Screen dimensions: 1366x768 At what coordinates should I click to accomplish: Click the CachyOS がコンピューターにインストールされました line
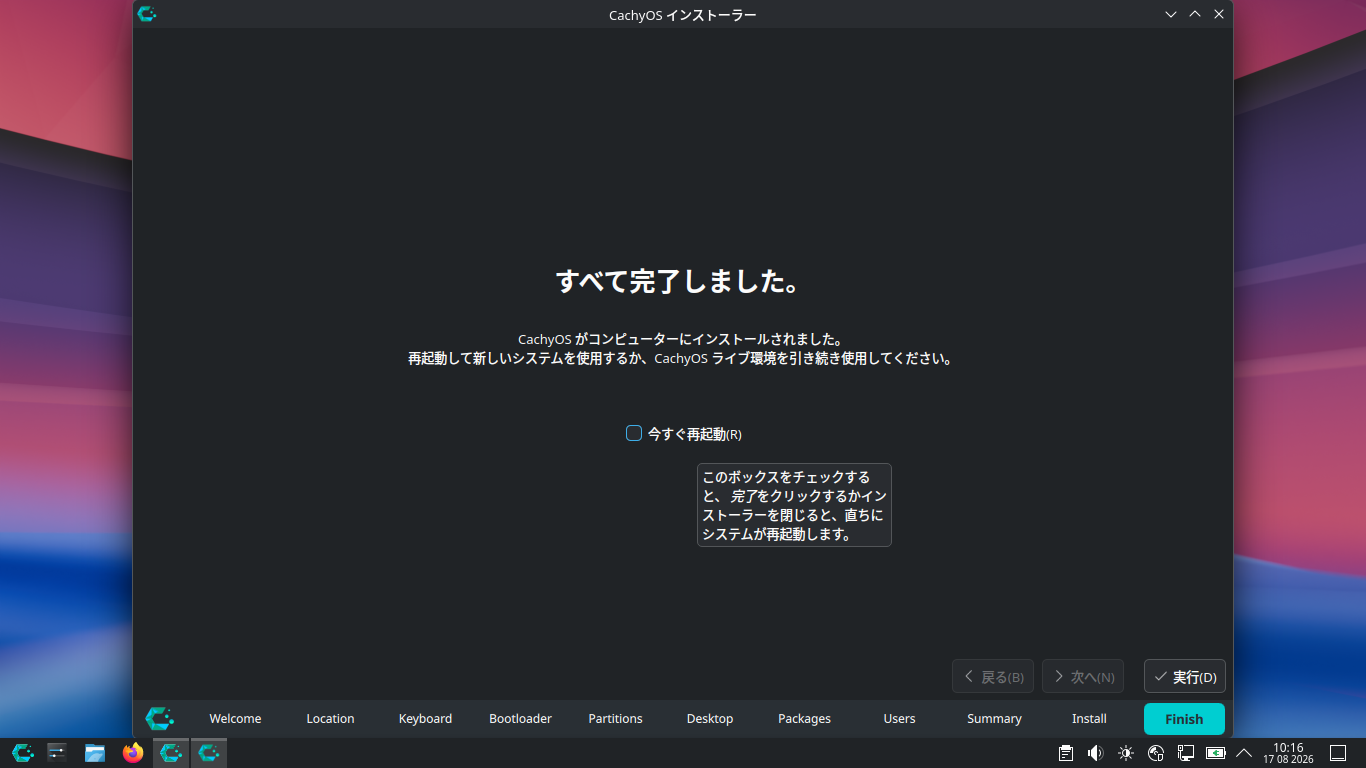682,339
